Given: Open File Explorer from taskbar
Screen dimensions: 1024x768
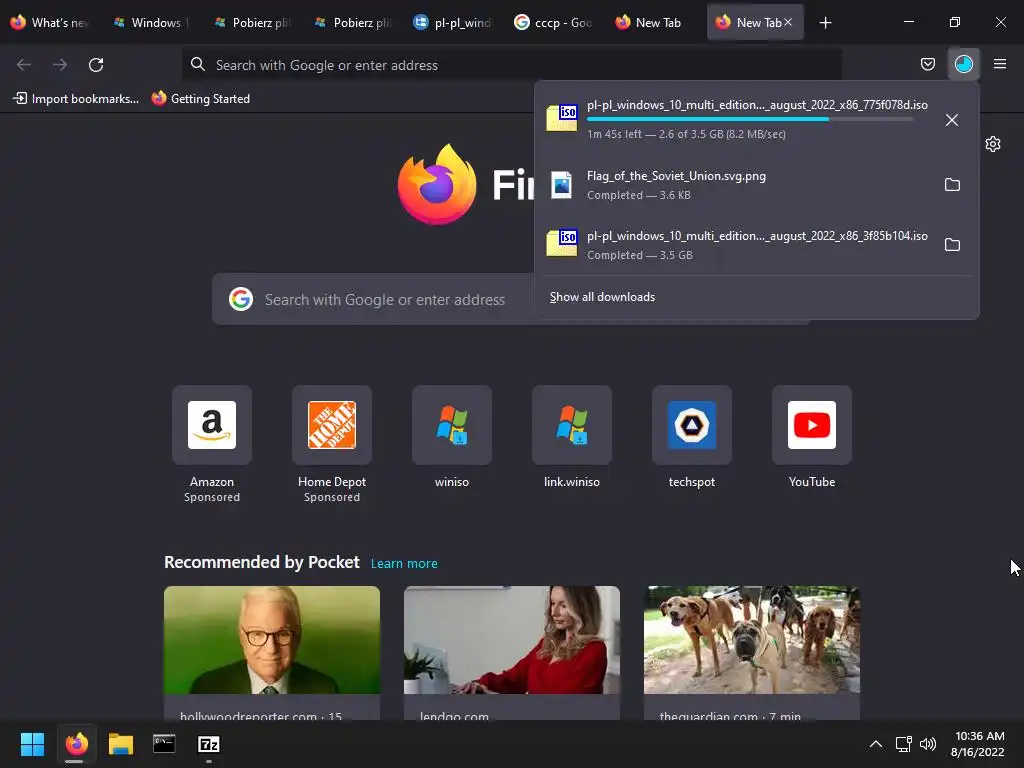Looking at the screenshot, I should (121, 744).
